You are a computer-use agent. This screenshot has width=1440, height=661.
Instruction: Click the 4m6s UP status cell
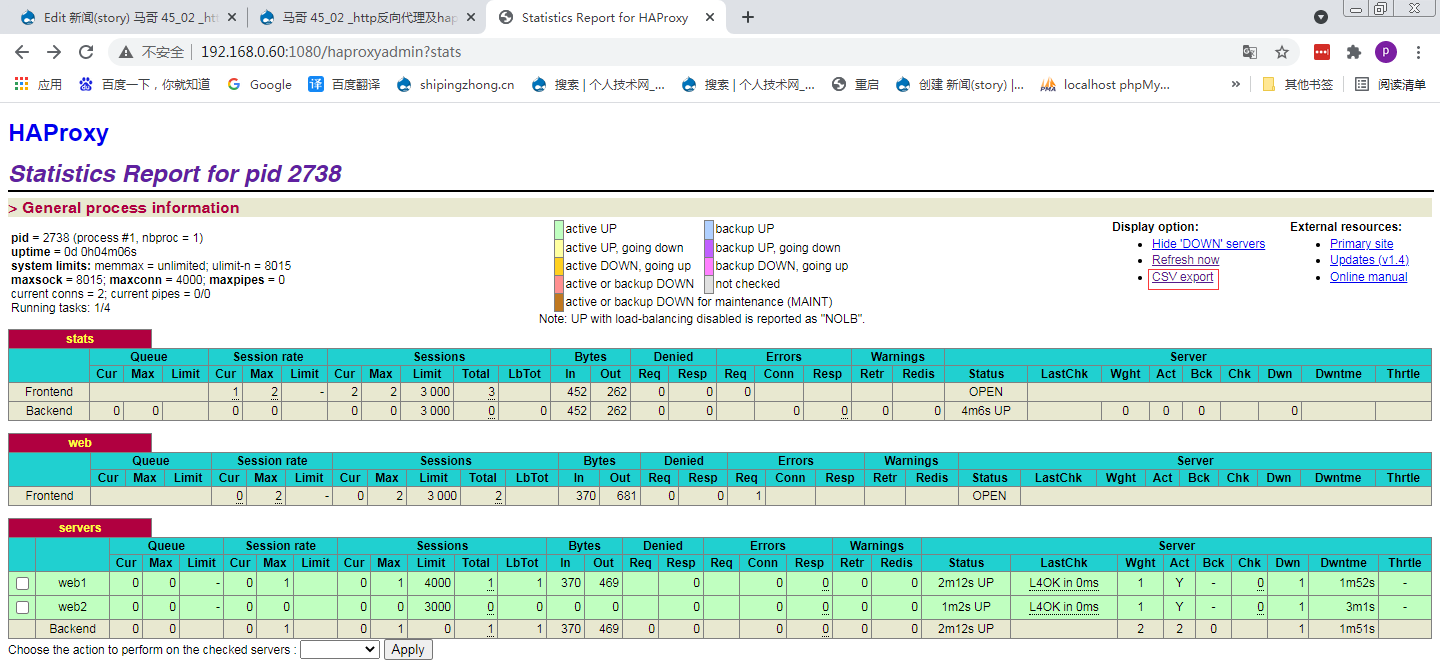(x=986, y=411)
